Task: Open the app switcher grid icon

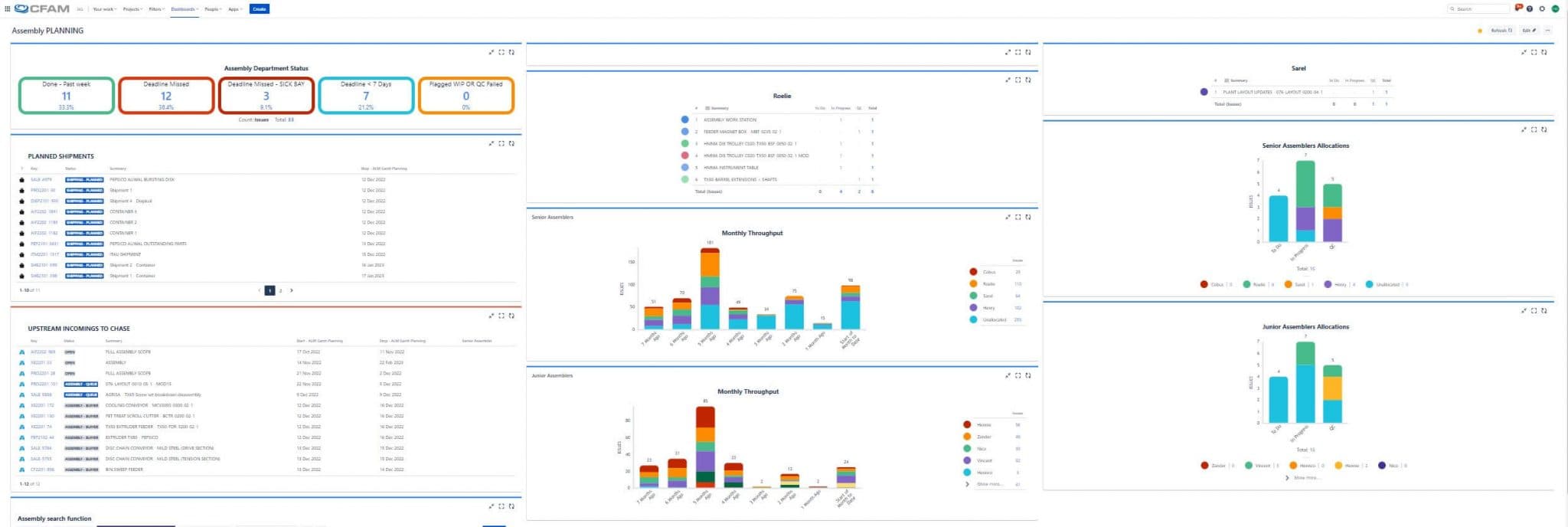Action: click(8, 9)
